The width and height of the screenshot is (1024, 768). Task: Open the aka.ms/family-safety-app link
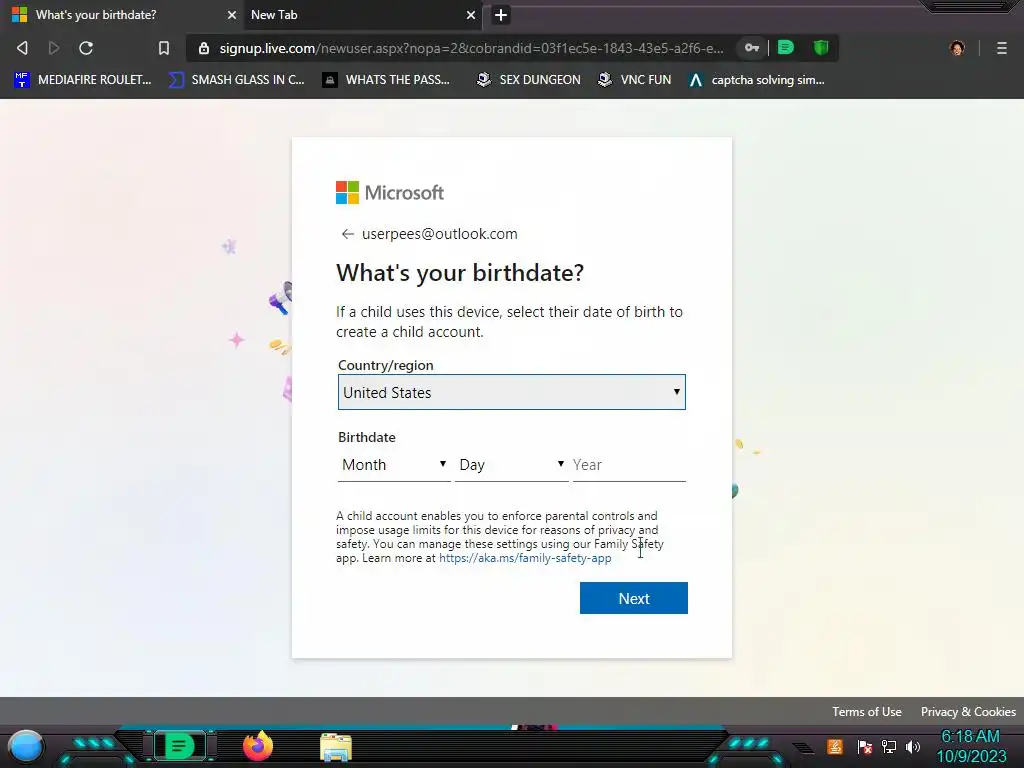coord(525,558)
